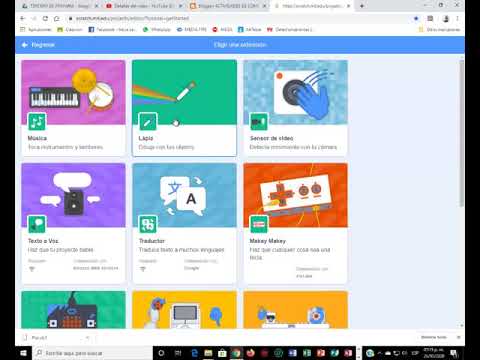Click the address bar URL
Viewport: 480px width, 360px height.
click(x=132, y=18)
